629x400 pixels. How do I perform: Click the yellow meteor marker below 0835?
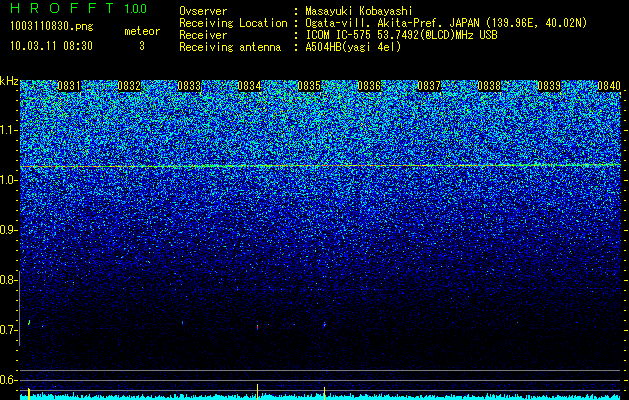[324, 393]
